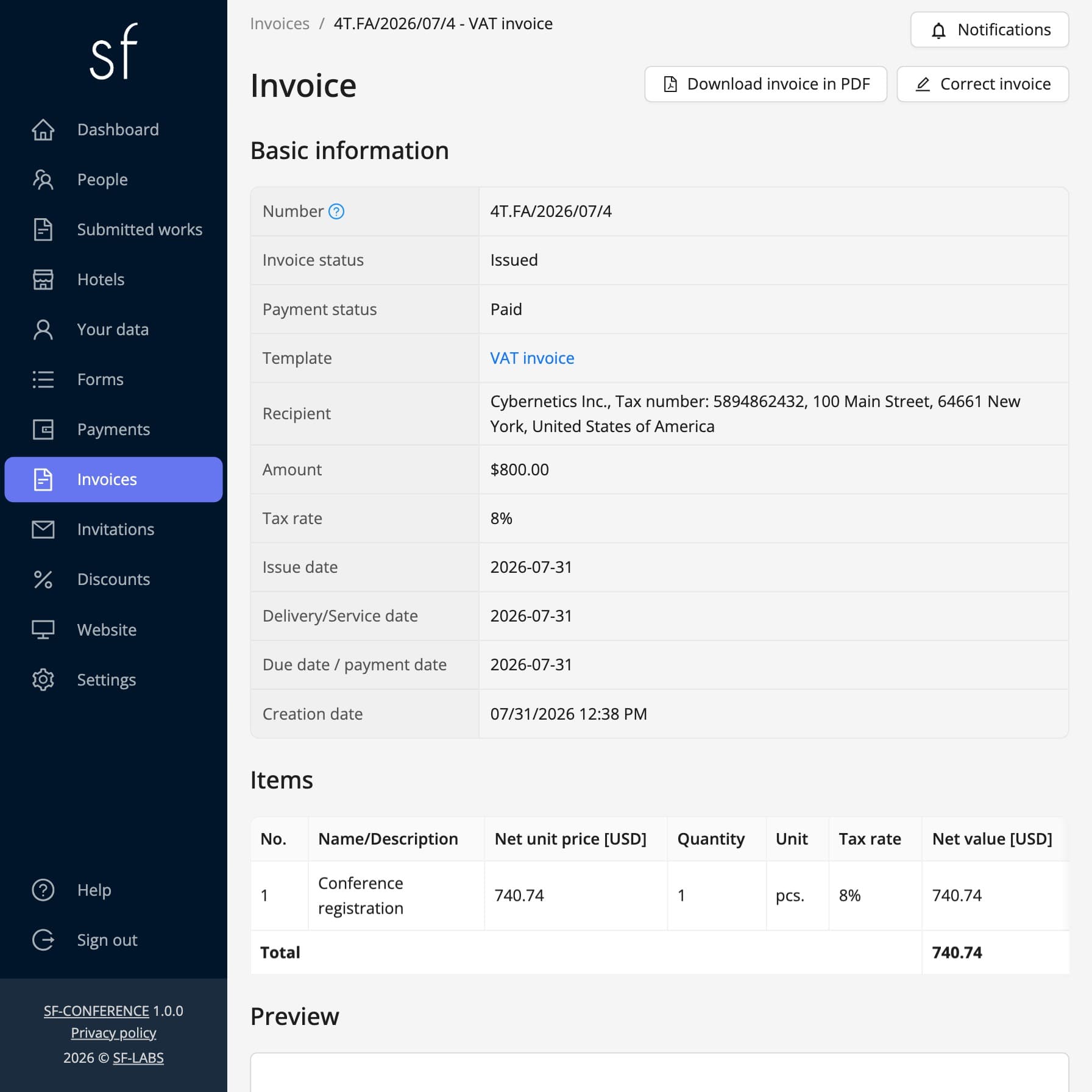Click invoice number value 4T.FA/2026/07/4
Screen dimensions: 1092x1092
coord(551,211)
